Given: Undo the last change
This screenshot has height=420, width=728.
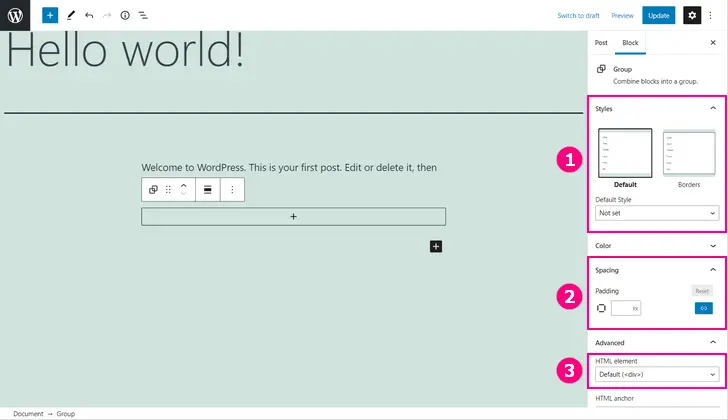Looking at the screenshot, I should 89,15.
